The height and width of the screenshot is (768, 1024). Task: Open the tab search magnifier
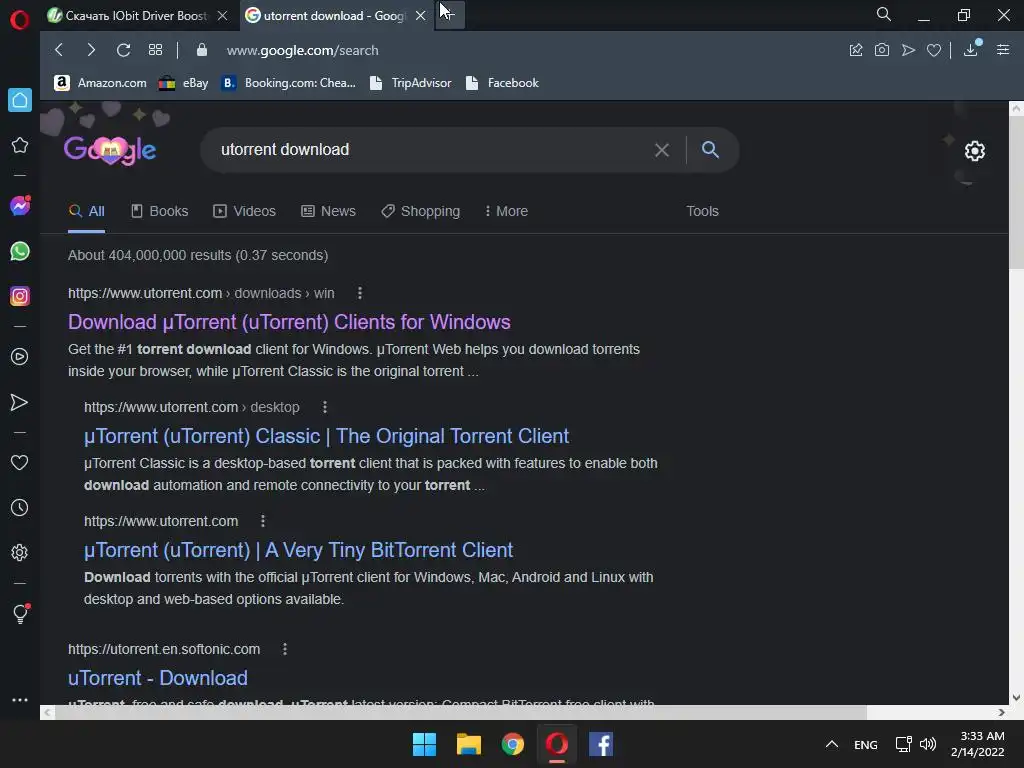coord(884,14)
